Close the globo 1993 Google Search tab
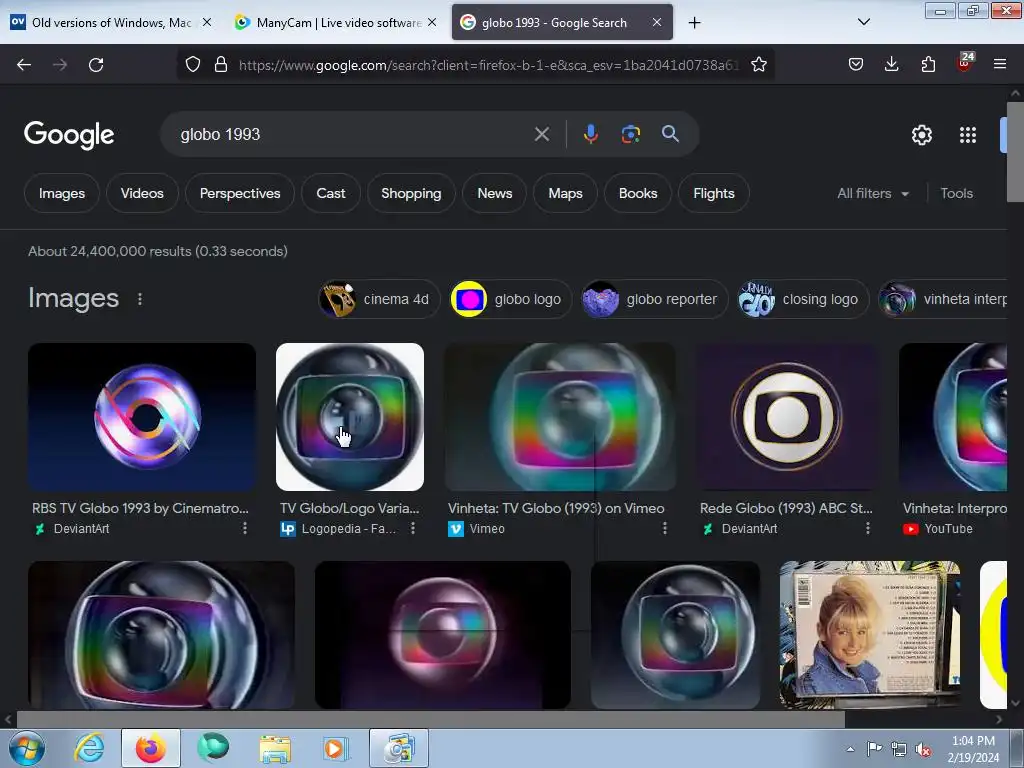 tap(657, 22)
